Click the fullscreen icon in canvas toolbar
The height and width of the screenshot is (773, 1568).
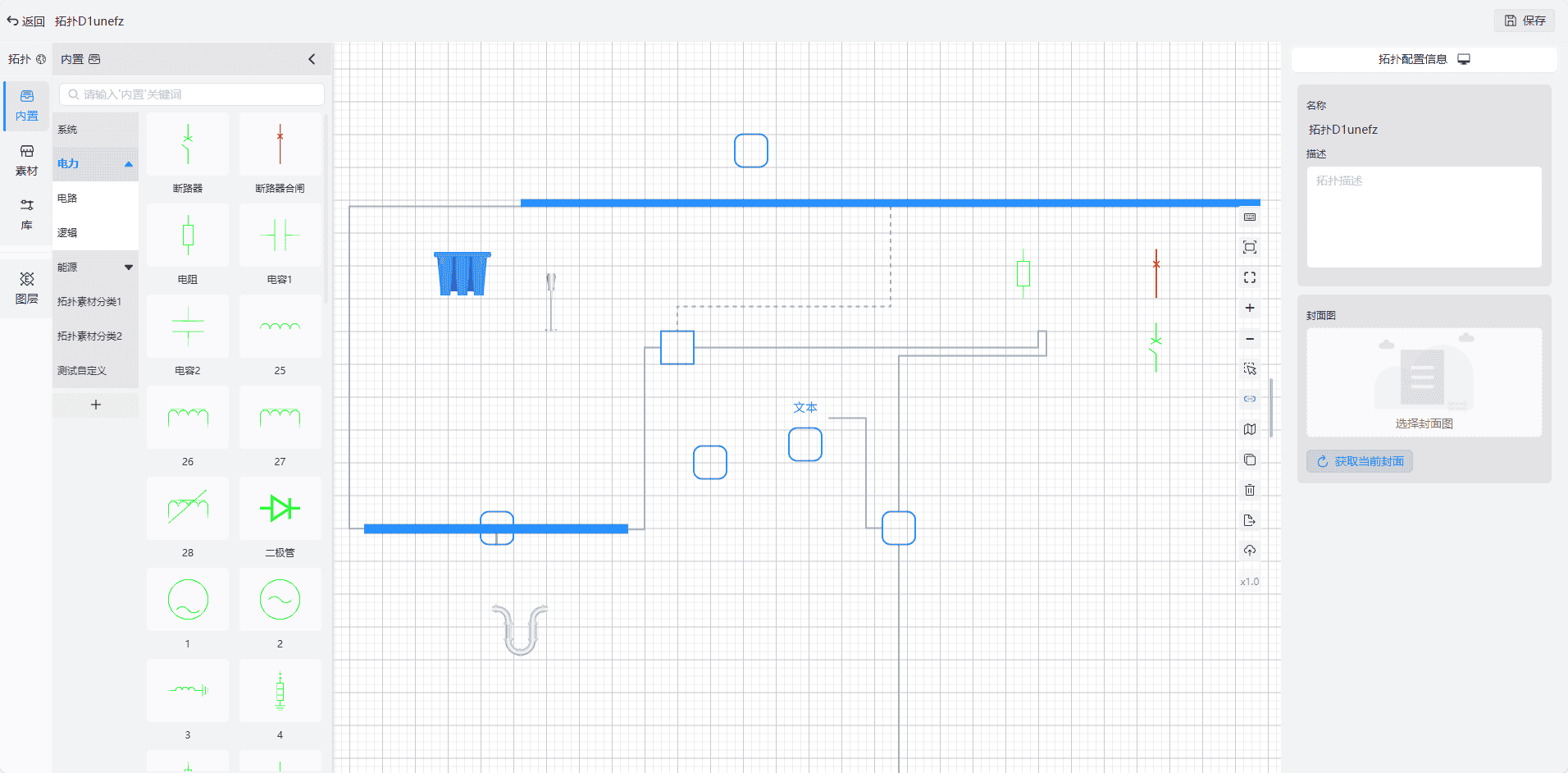point(1249,278)
